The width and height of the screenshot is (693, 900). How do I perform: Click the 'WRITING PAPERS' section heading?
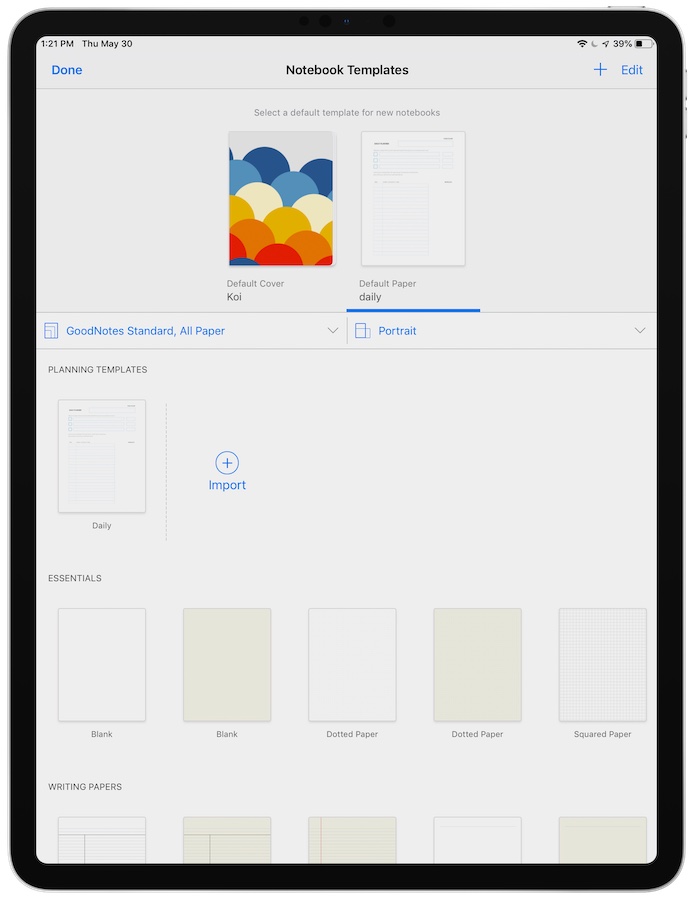[85, 786]
